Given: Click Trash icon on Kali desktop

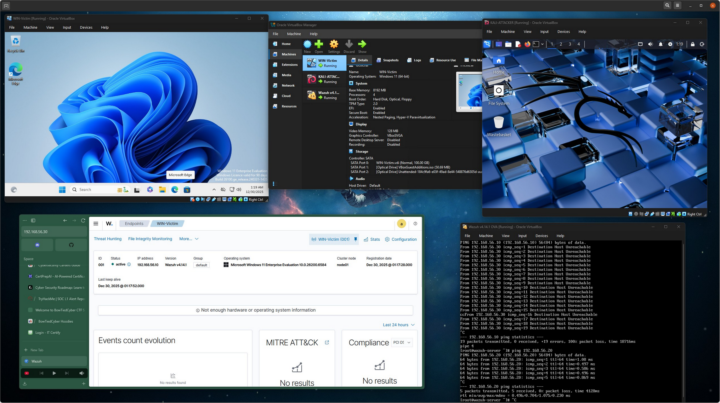Looking at the screenshot, I should [499, 122].
